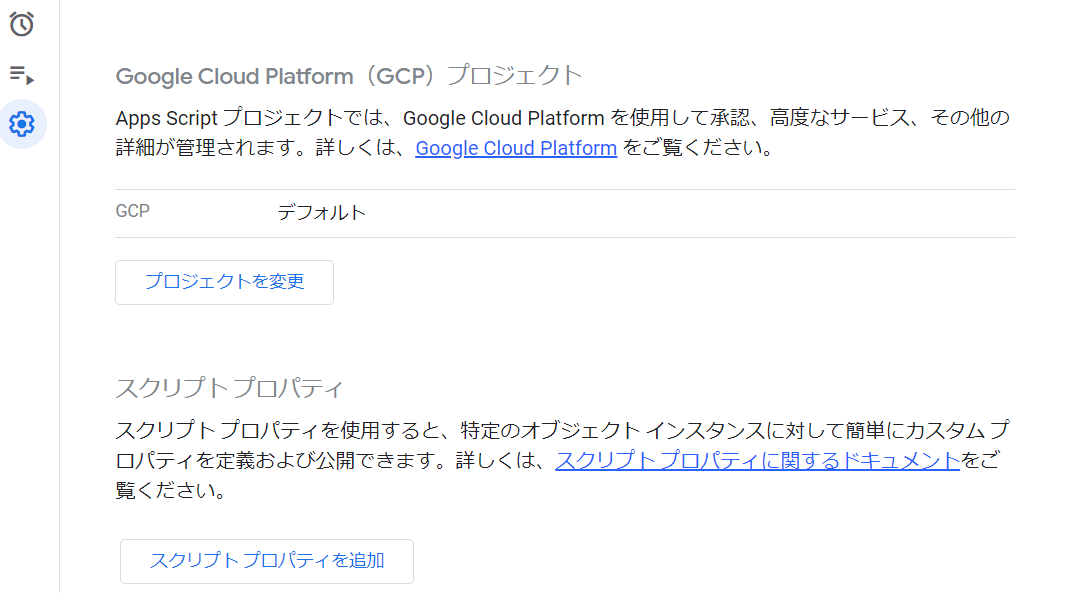
Task: Open the Executions list icon in sidebar
Action: tap(21, 74)
